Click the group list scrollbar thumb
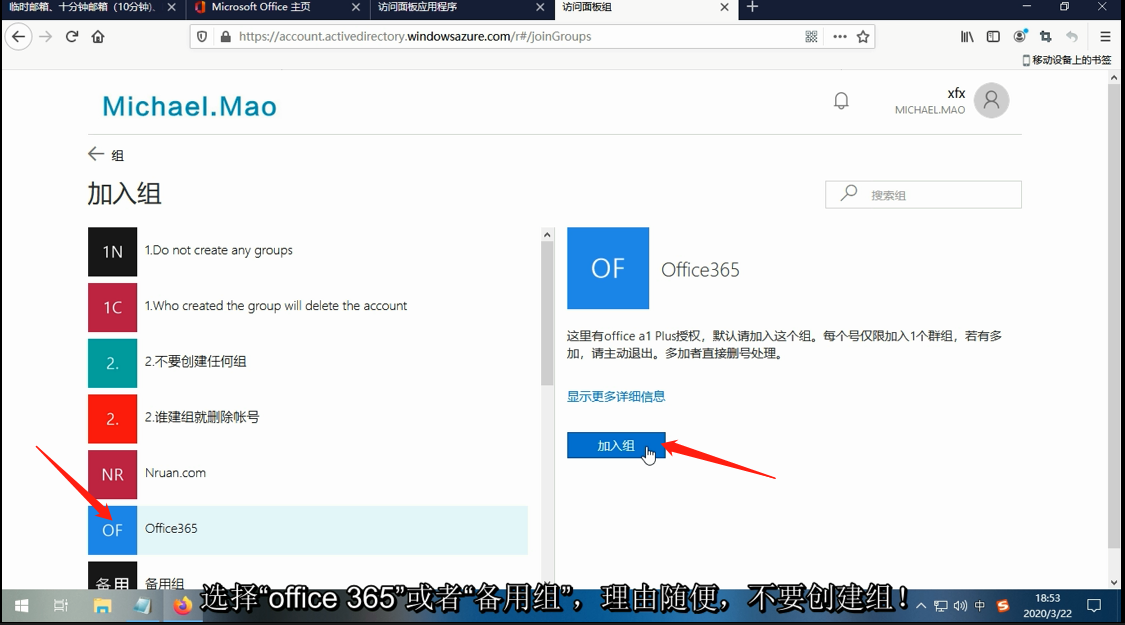 click(x=547, y=313)
